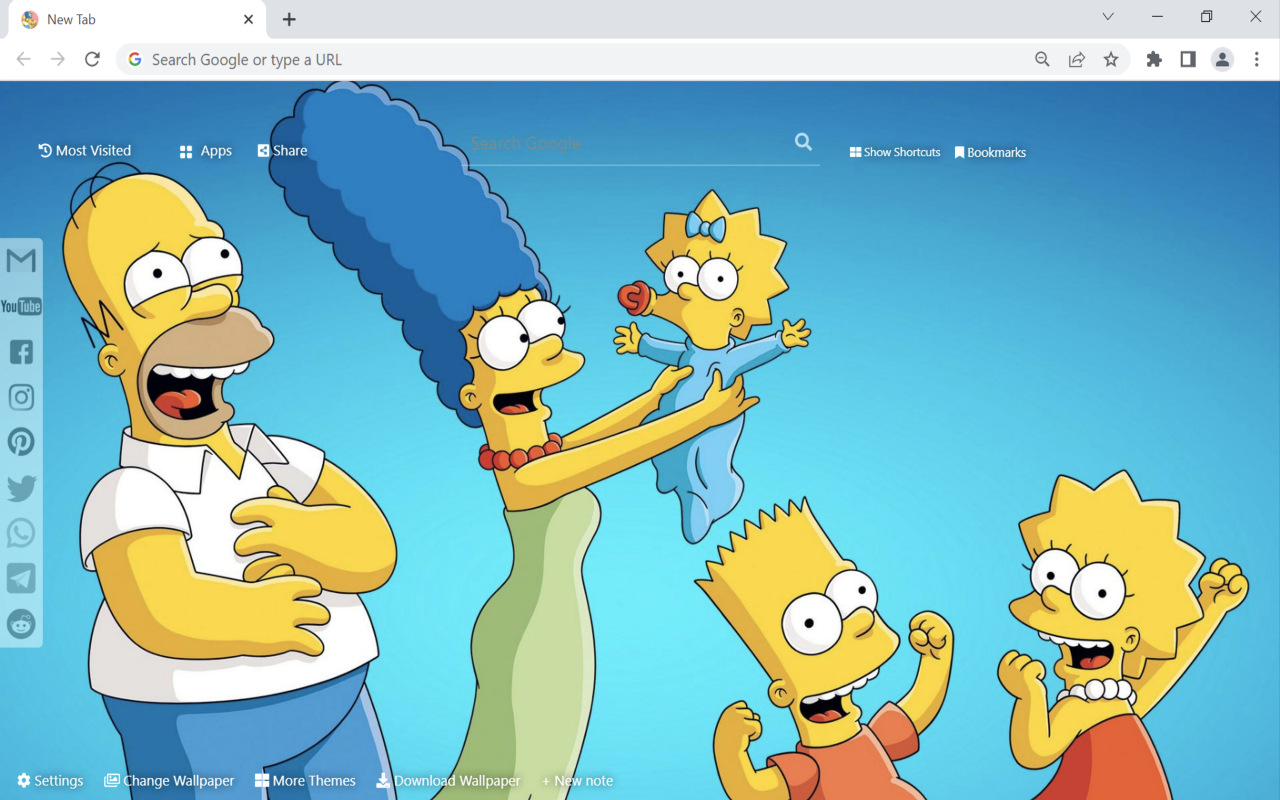Open WhatsApp sidebar shortcut
Viewport: 1280px width, 800px height.
tap(21, 533)
